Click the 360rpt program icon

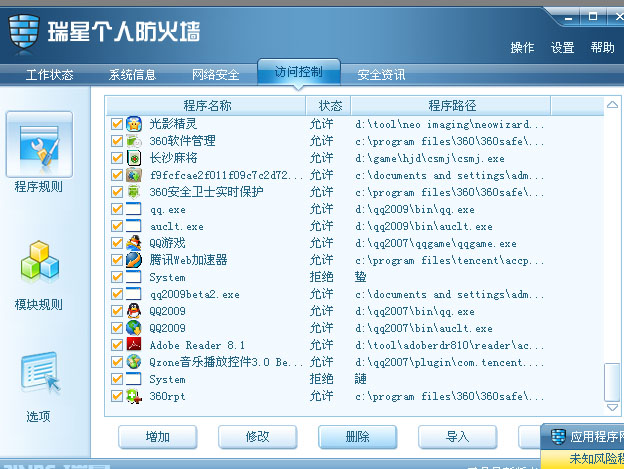134,396
